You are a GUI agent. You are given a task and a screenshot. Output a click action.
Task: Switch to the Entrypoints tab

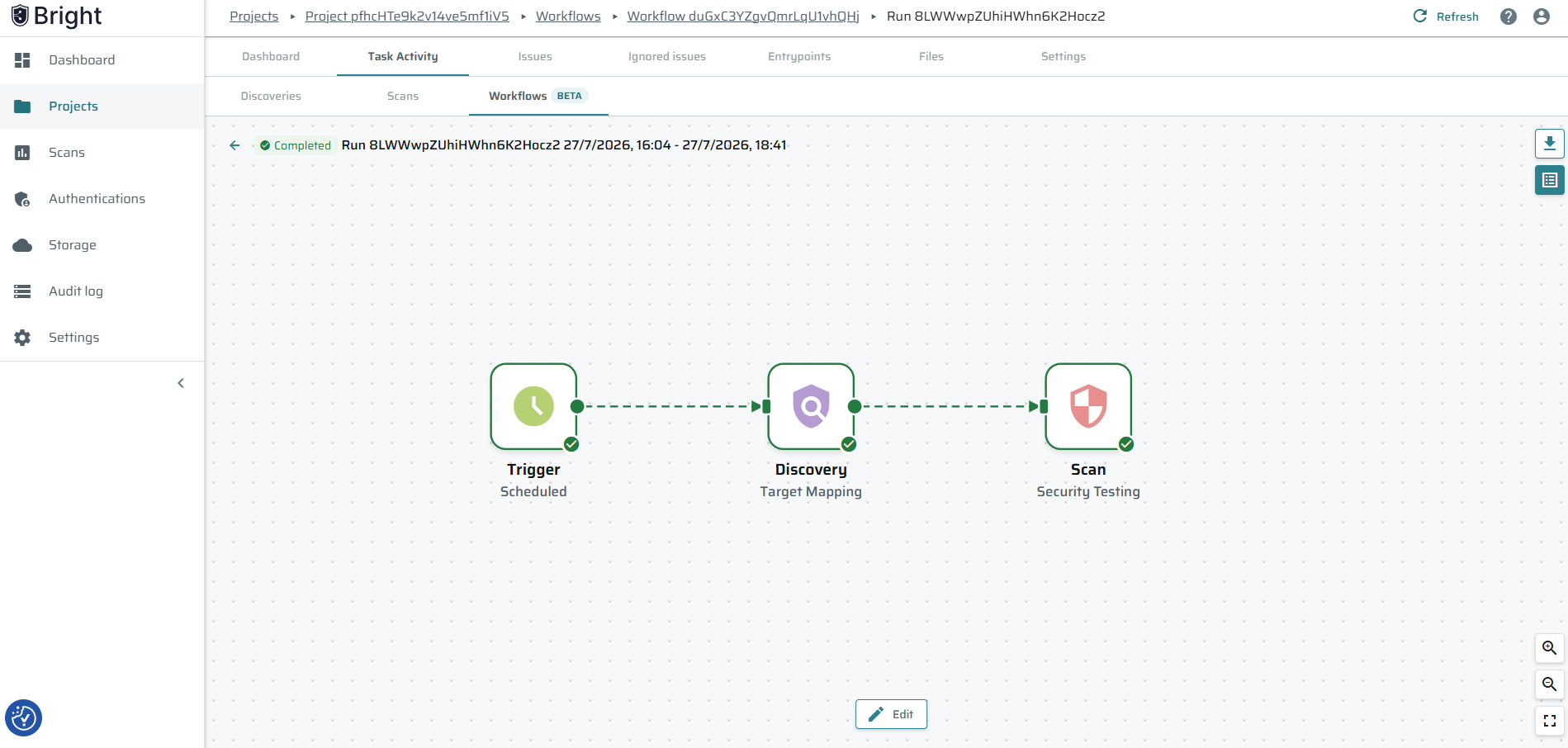[x=799, y=57]
